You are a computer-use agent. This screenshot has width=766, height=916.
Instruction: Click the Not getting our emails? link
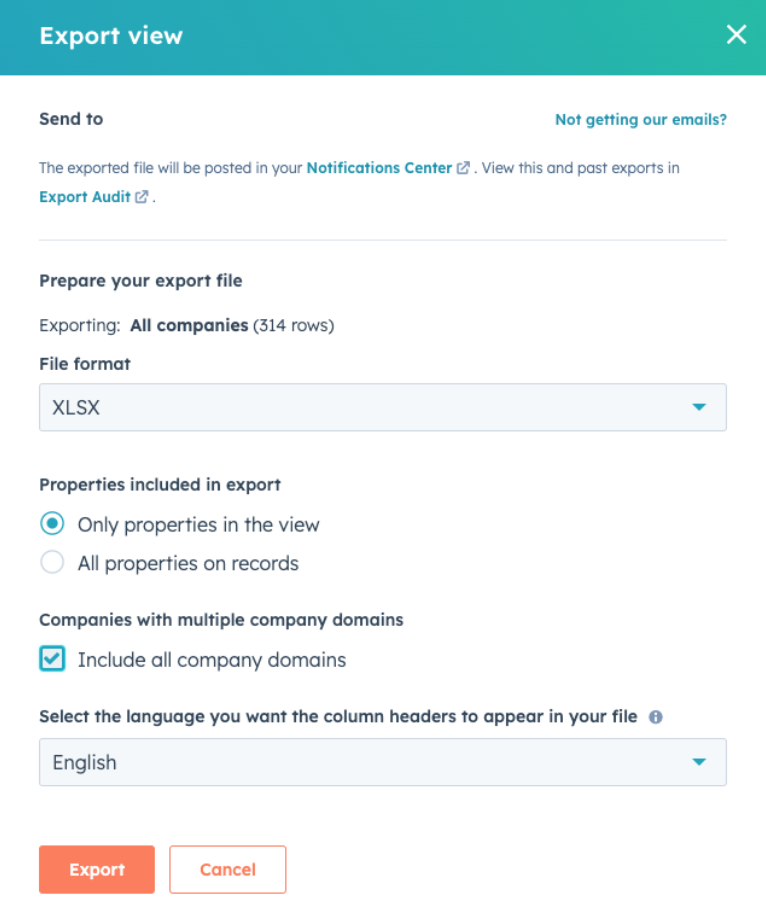click(x=640, y=120)
